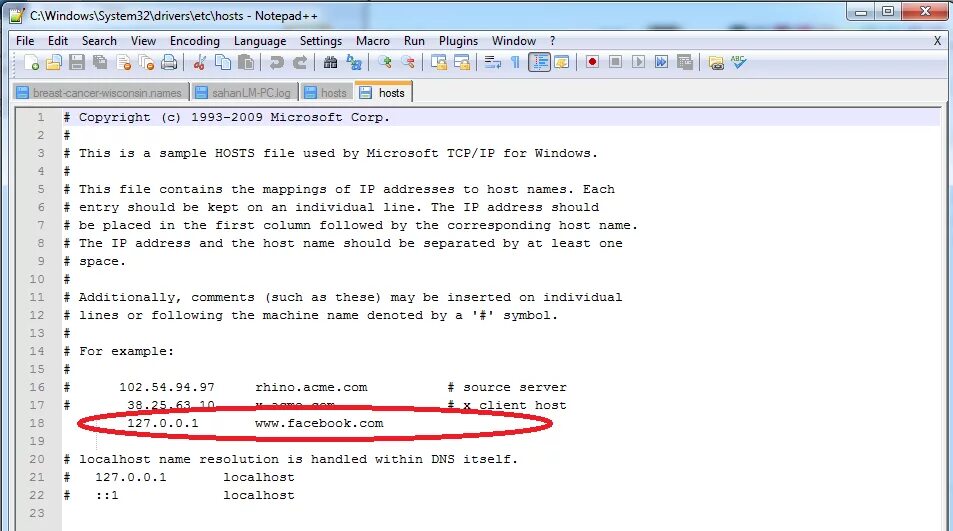Image resolution: width=953 pixels, height=531 pixels.
Task: Open the Settings menu
Action: pos(320,41)
